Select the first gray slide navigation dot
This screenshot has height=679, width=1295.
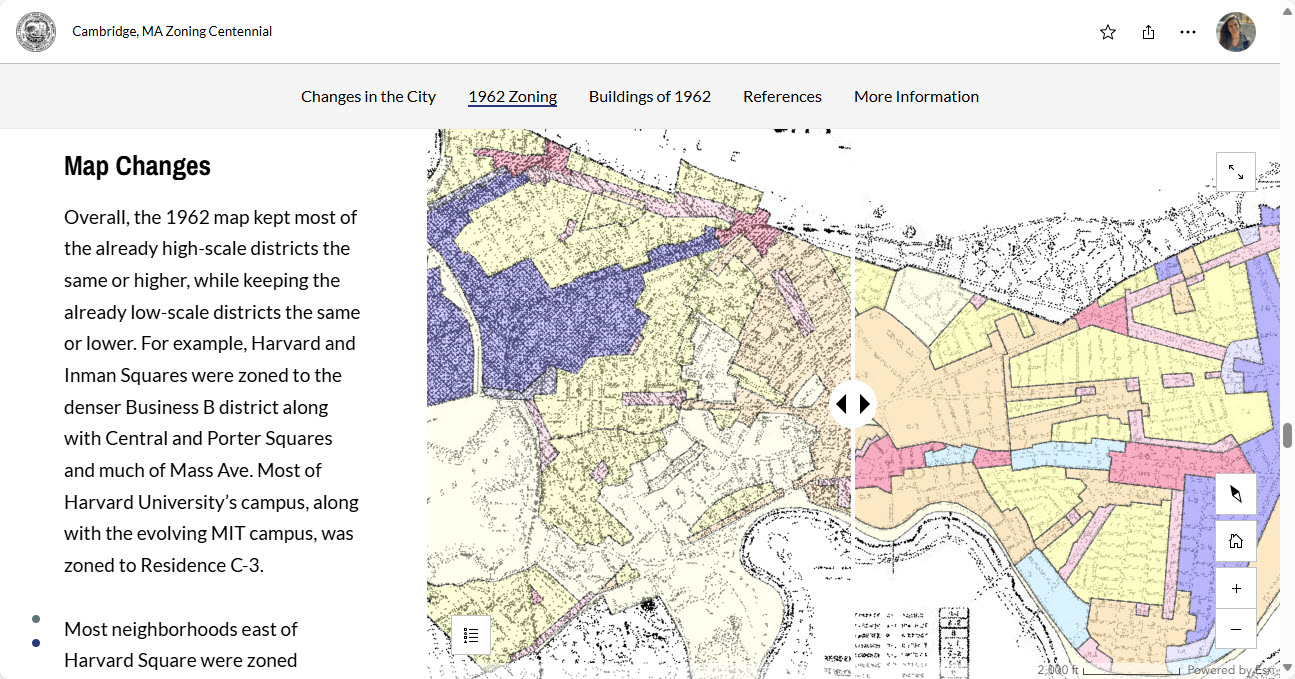36,619
